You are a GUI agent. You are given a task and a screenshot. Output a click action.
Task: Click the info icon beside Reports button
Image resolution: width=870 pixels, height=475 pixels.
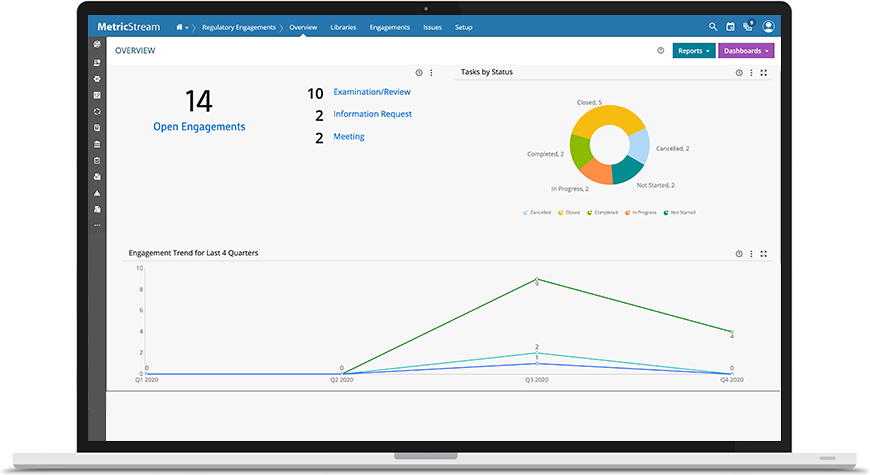pyautogui.click(x=661, y=50)
